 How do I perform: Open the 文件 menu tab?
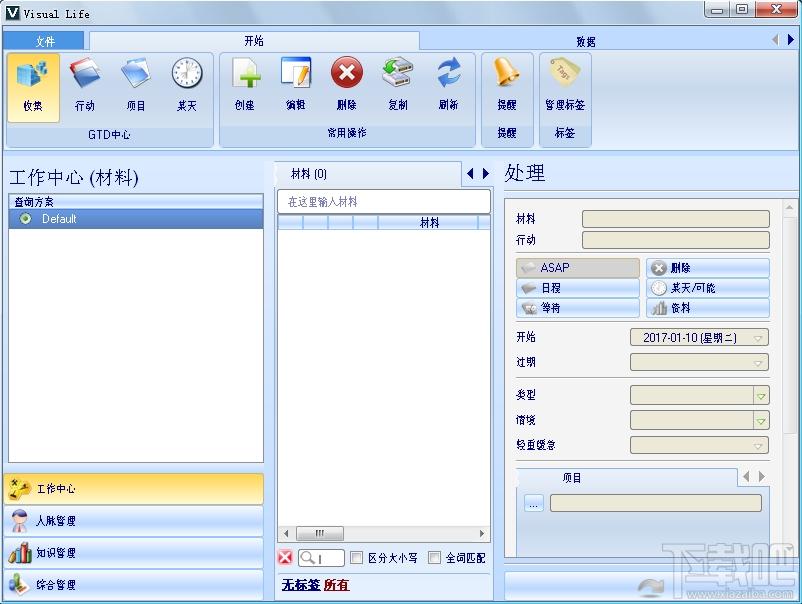[x=45, y=41]
